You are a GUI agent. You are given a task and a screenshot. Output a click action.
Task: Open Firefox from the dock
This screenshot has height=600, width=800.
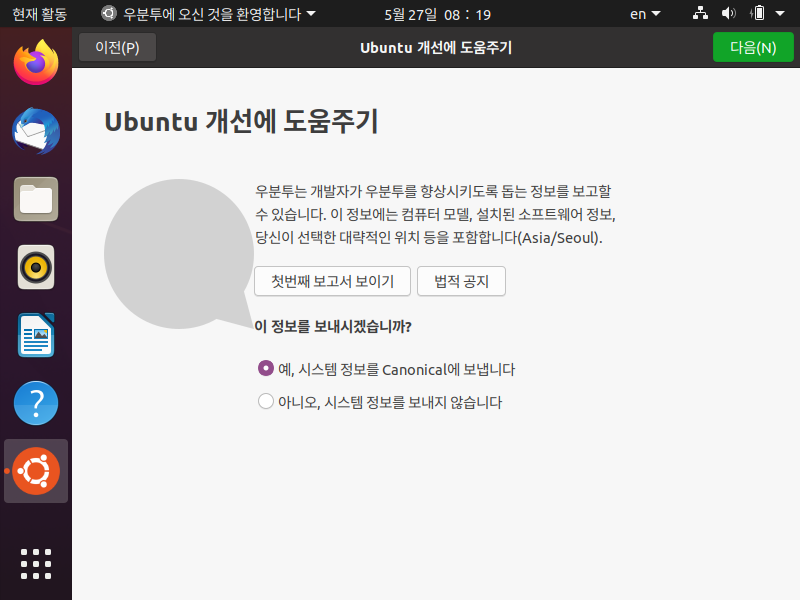point(36,63)
